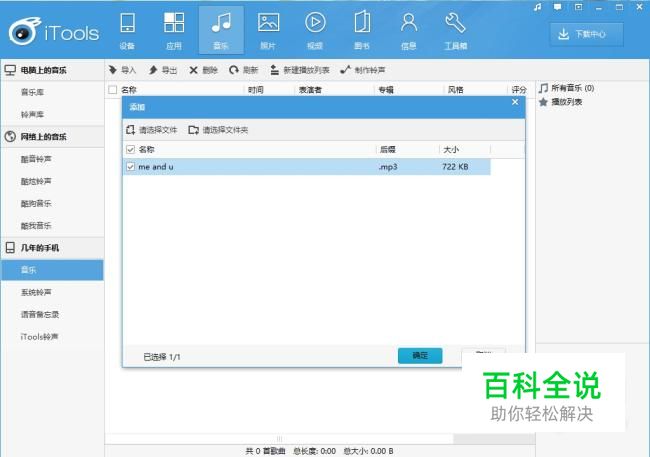
Task: Open the Toolbox (工具箱) section
Action: pyautogui.click(x=456, y=30)
